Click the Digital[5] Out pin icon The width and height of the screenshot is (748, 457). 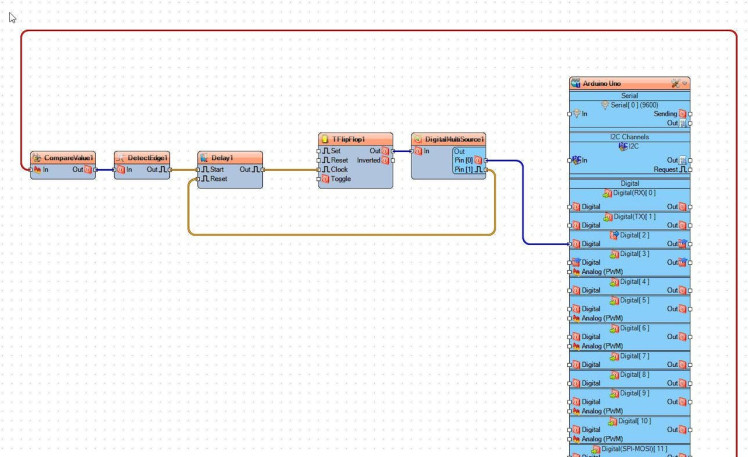(683, 309)
